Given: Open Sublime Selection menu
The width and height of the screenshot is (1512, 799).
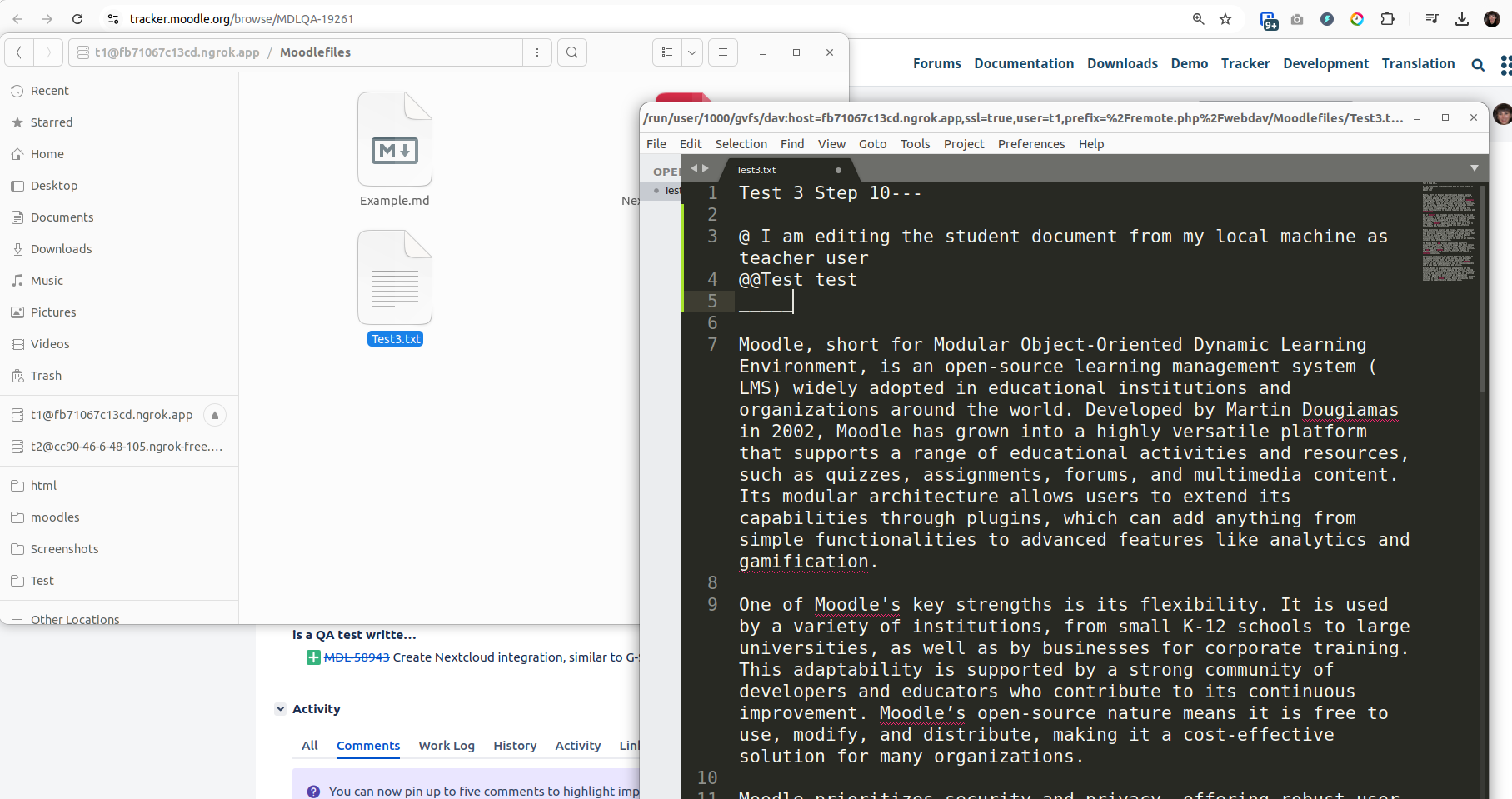Looking at the screenshot, I should pos(741,144).
